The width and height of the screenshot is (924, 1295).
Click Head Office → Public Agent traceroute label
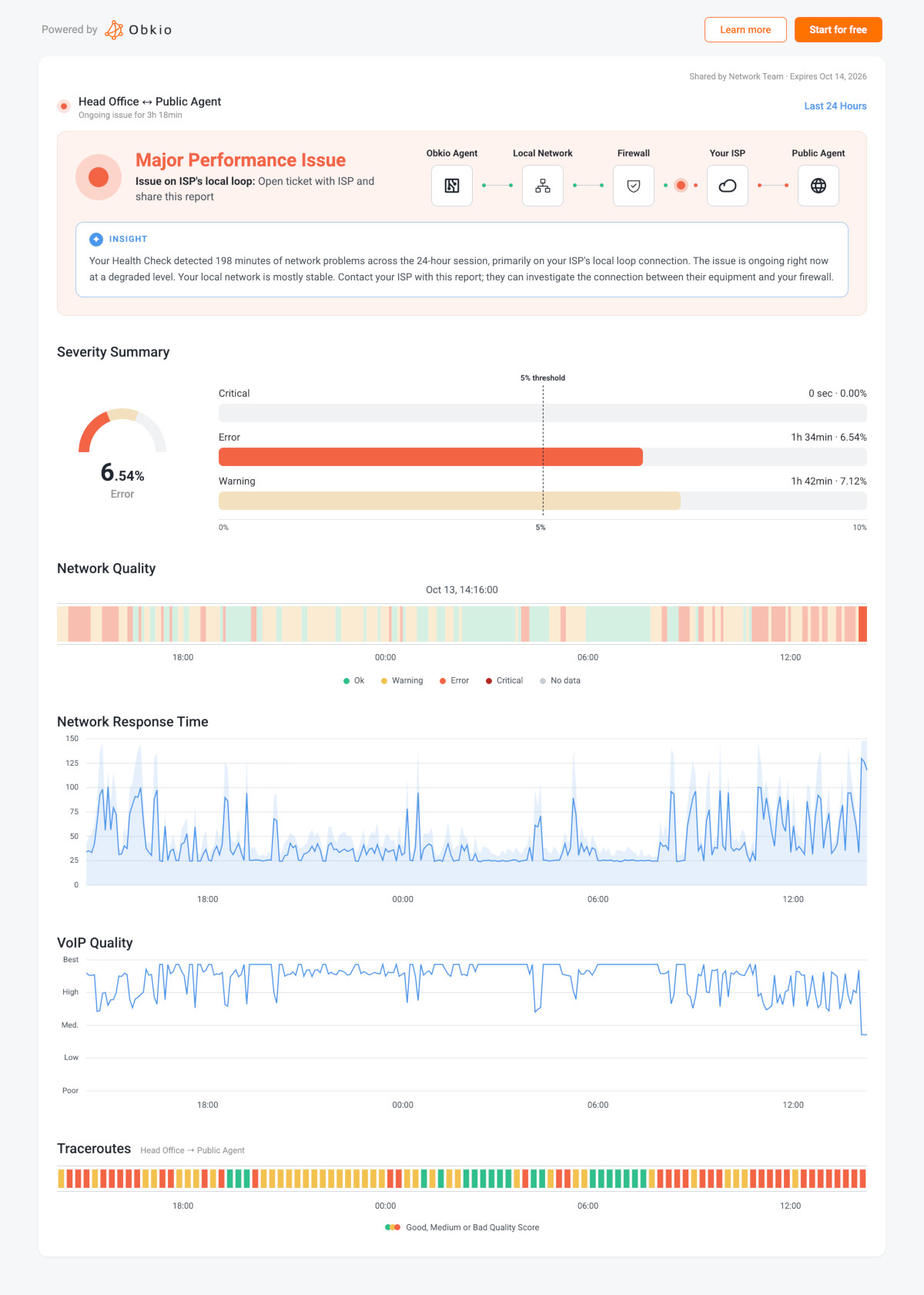point(192,1151)
